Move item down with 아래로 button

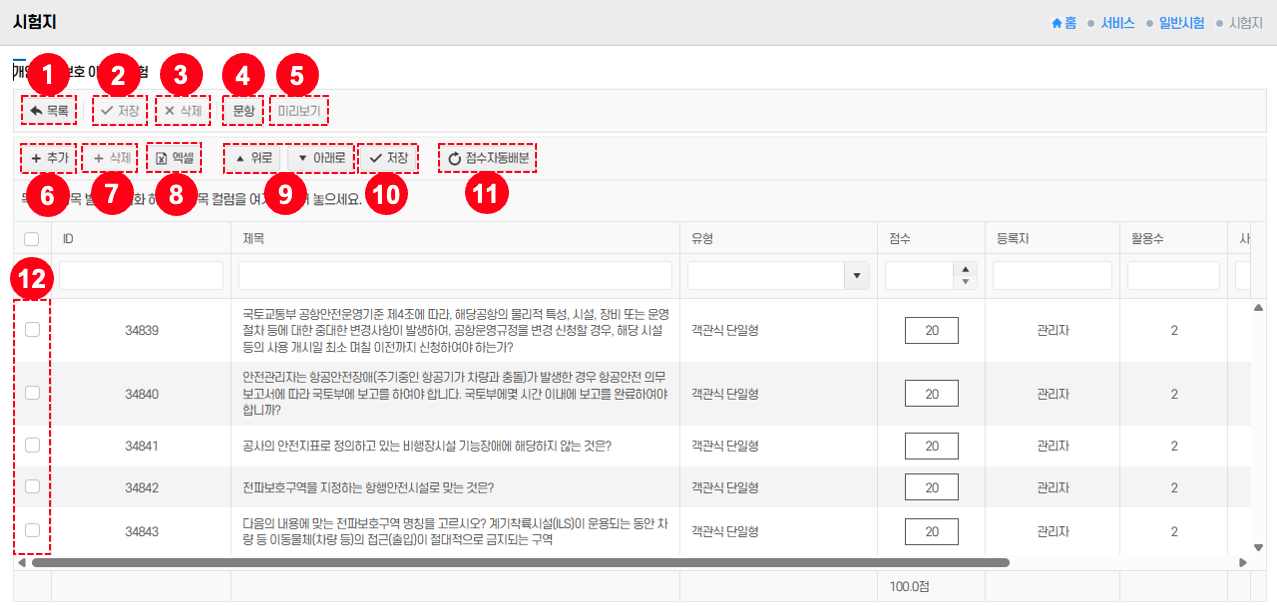pos(321,158)
